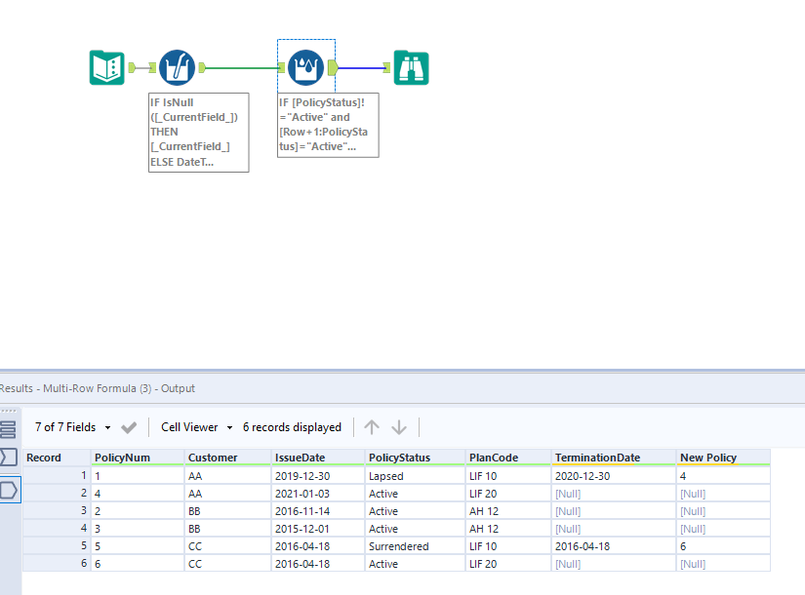Click the Multi-Row Formula output anchor
This screenshot has height=595, width=805.
tap(333, 68)
